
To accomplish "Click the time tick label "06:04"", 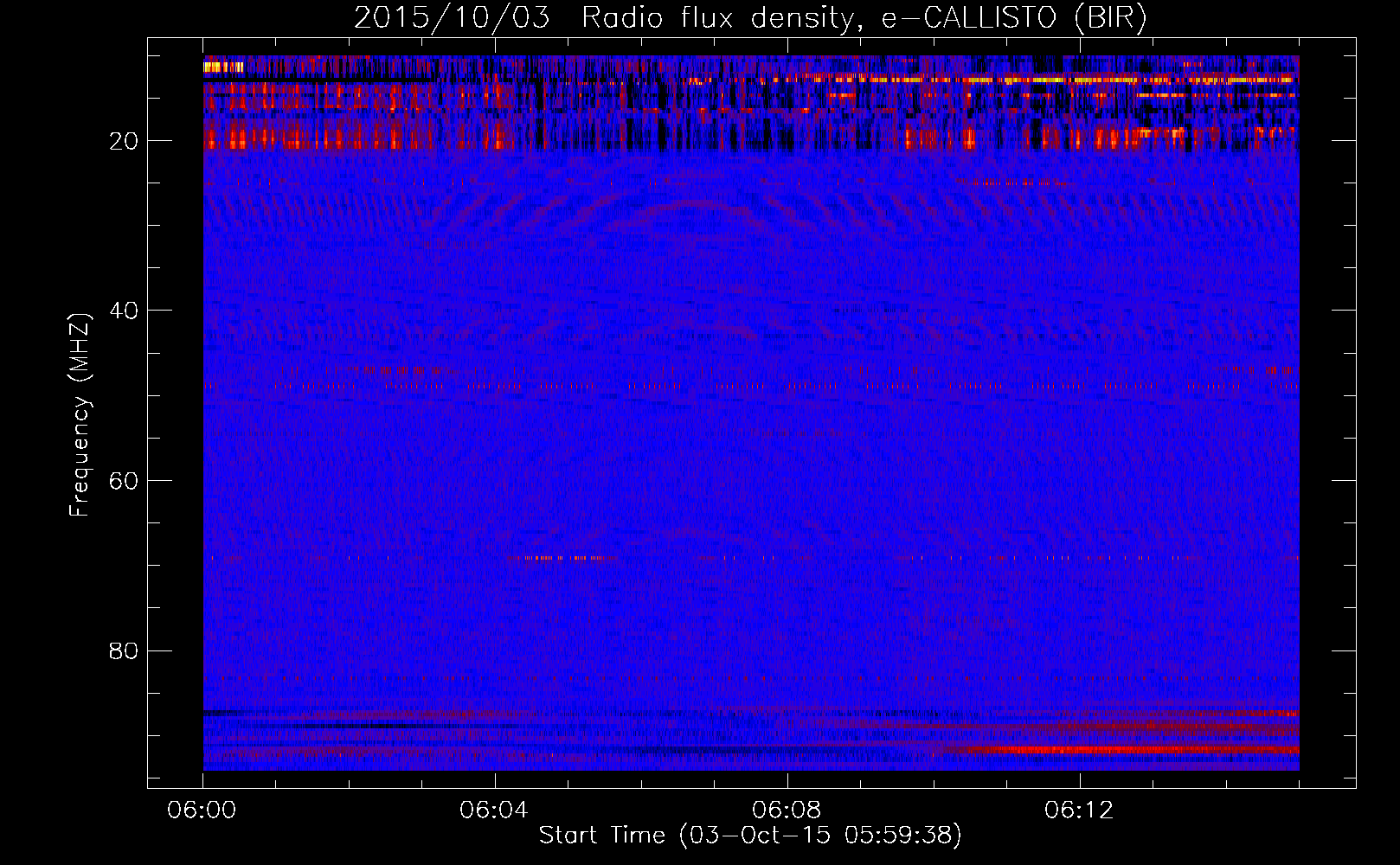I will 495,811.
